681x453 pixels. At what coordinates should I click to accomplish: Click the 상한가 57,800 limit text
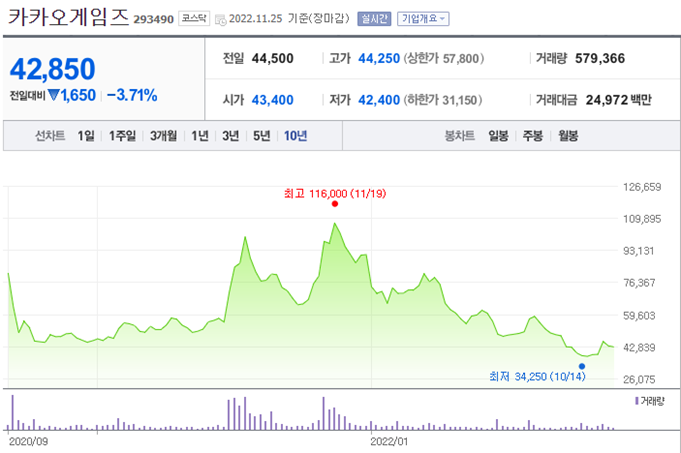pos(443,58)
